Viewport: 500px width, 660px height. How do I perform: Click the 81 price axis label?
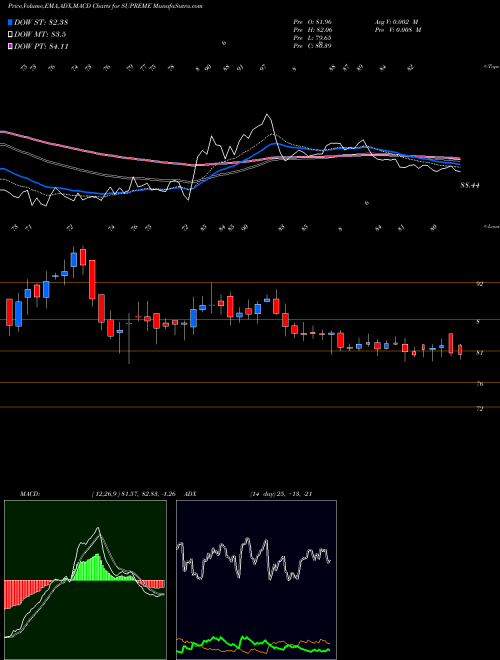(479, 353)
